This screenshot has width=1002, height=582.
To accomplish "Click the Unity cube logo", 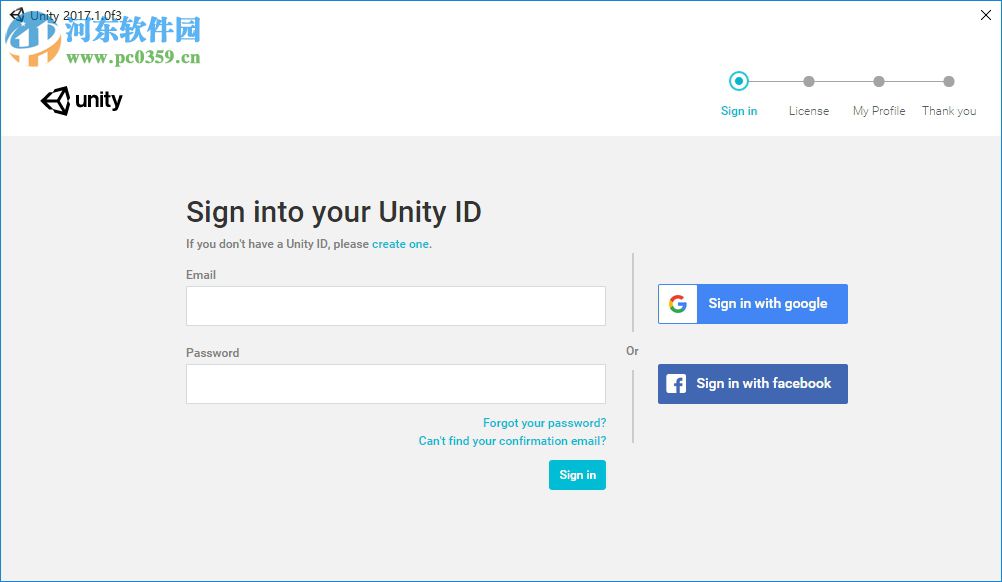I will (x=56, y=100).
